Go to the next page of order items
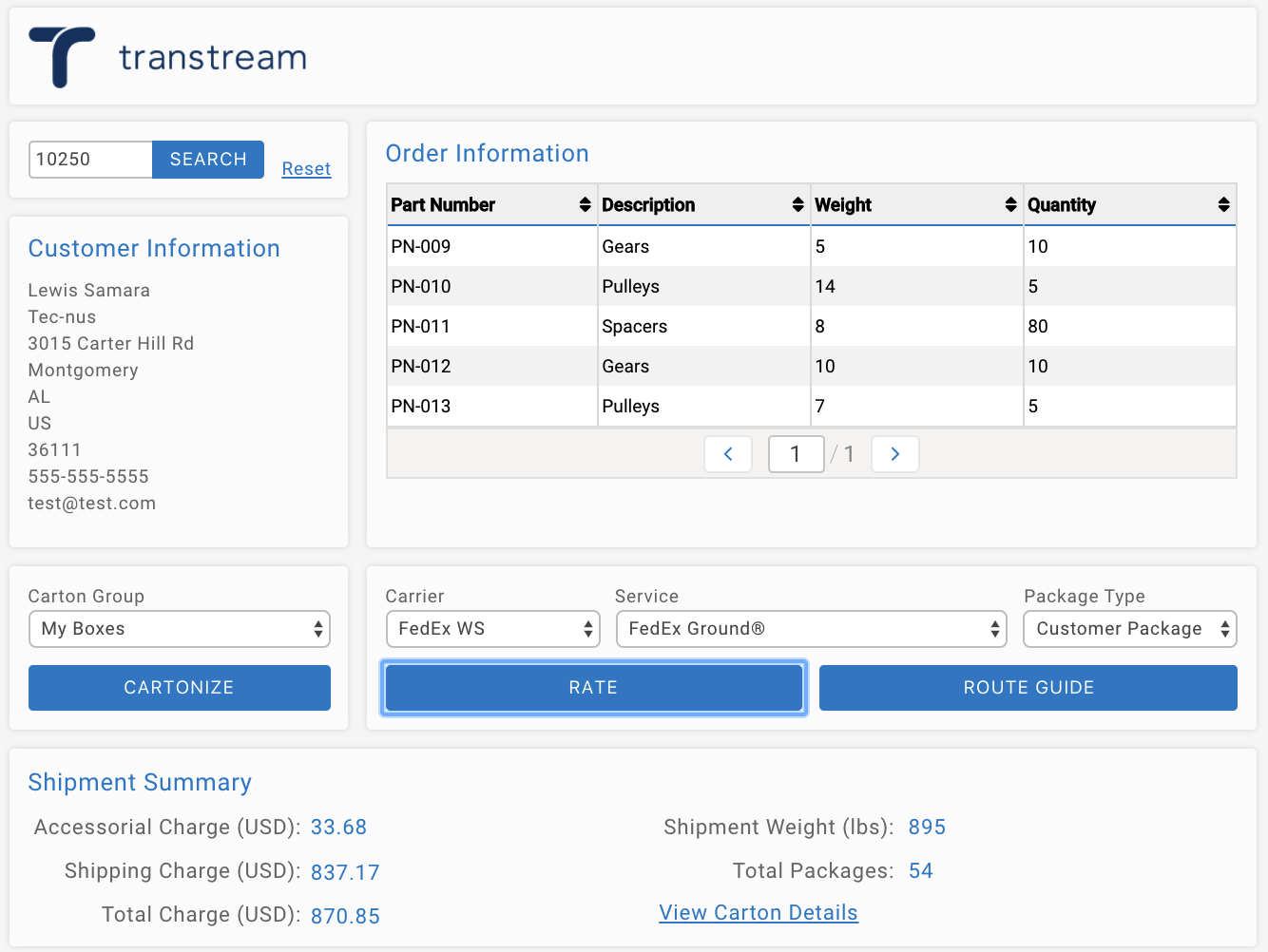1268x952 pixels. tap(894, 454)
